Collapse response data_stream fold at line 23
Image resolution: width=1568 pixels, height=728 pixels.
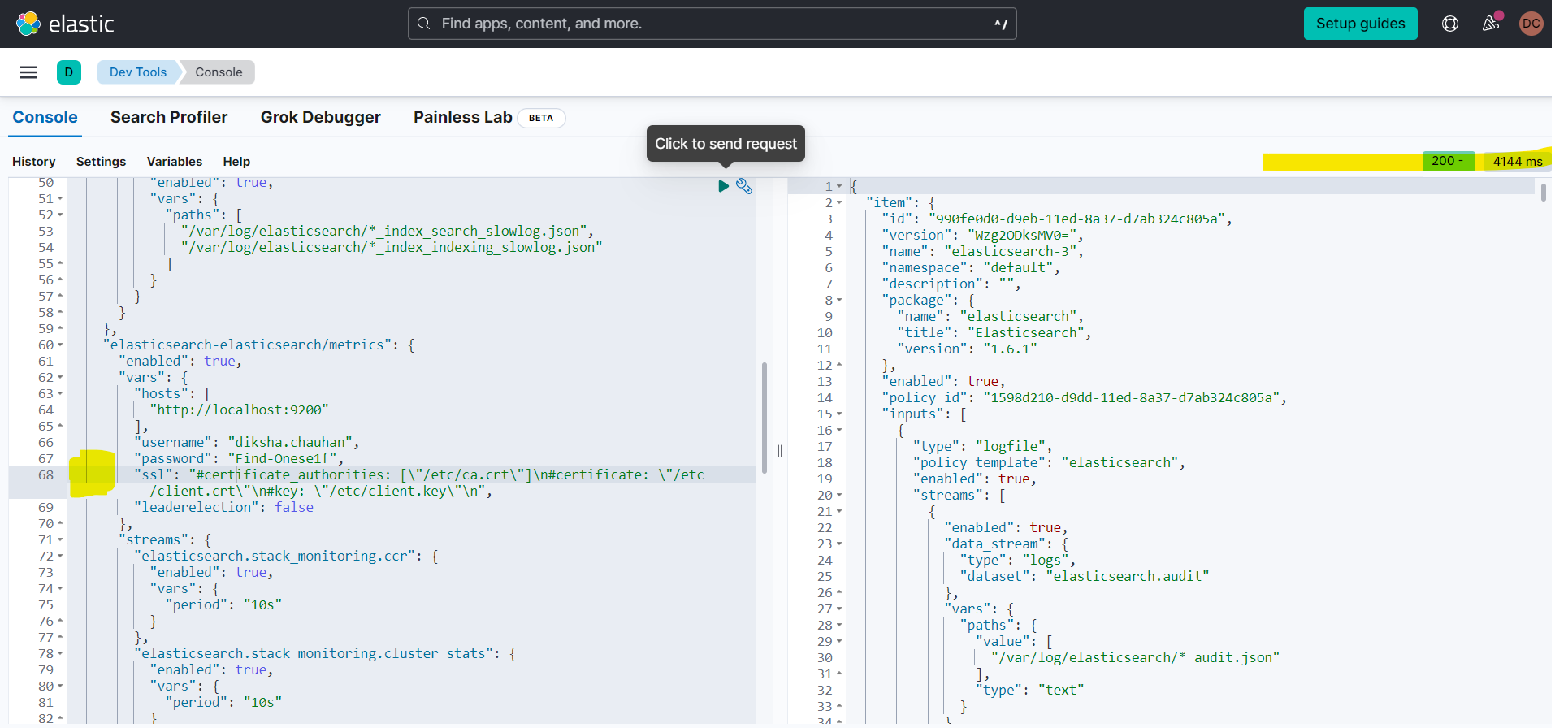(x=839, y=544)
